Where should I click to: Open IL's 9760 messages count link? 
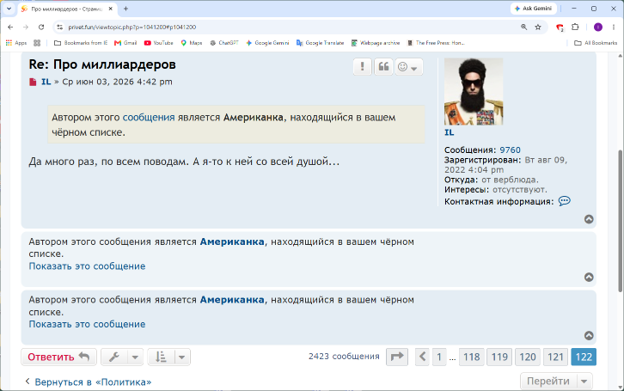click(510, 150)
